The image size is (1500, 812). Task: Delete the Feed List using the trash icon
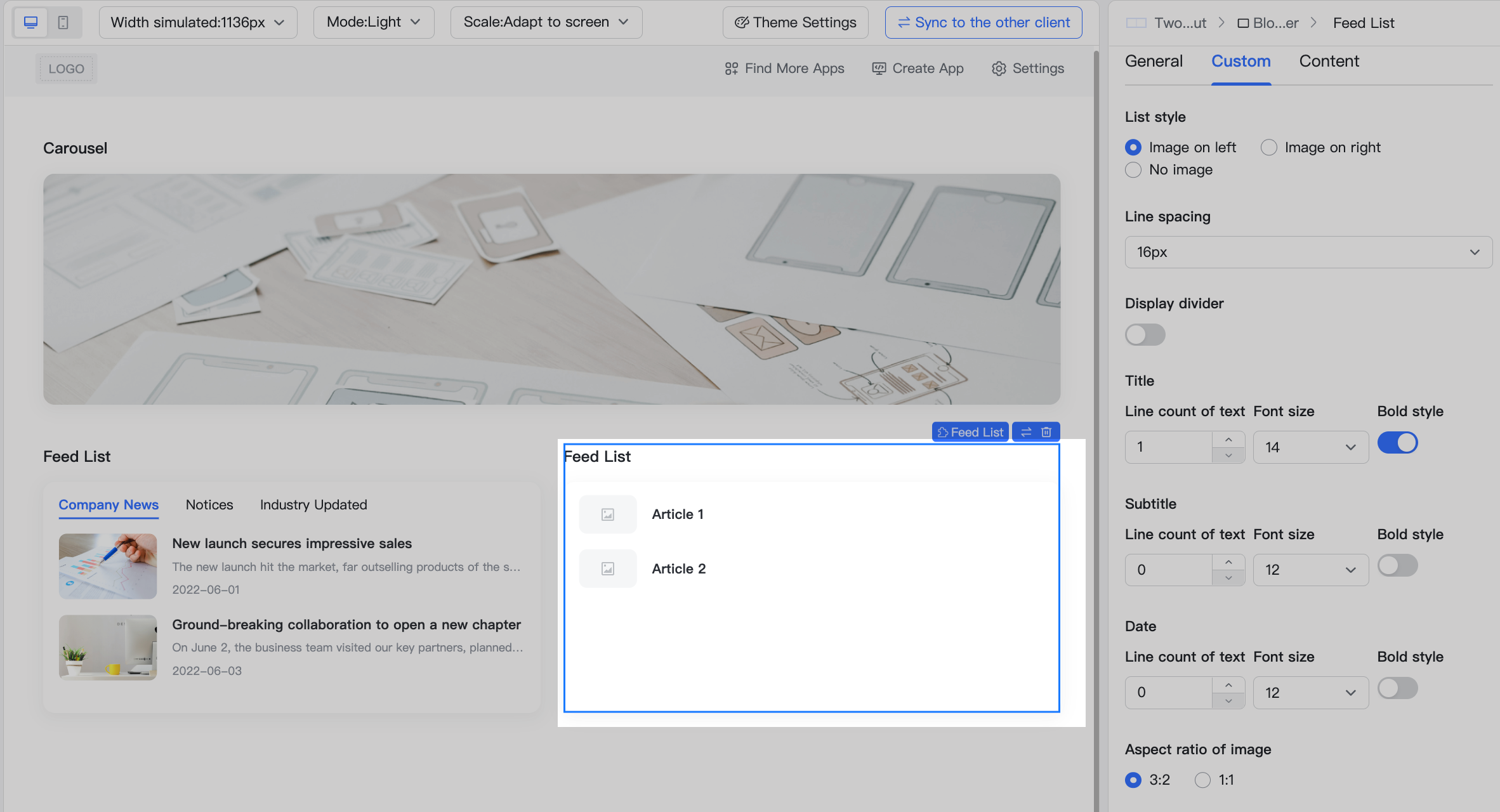tap(1046, 431)
